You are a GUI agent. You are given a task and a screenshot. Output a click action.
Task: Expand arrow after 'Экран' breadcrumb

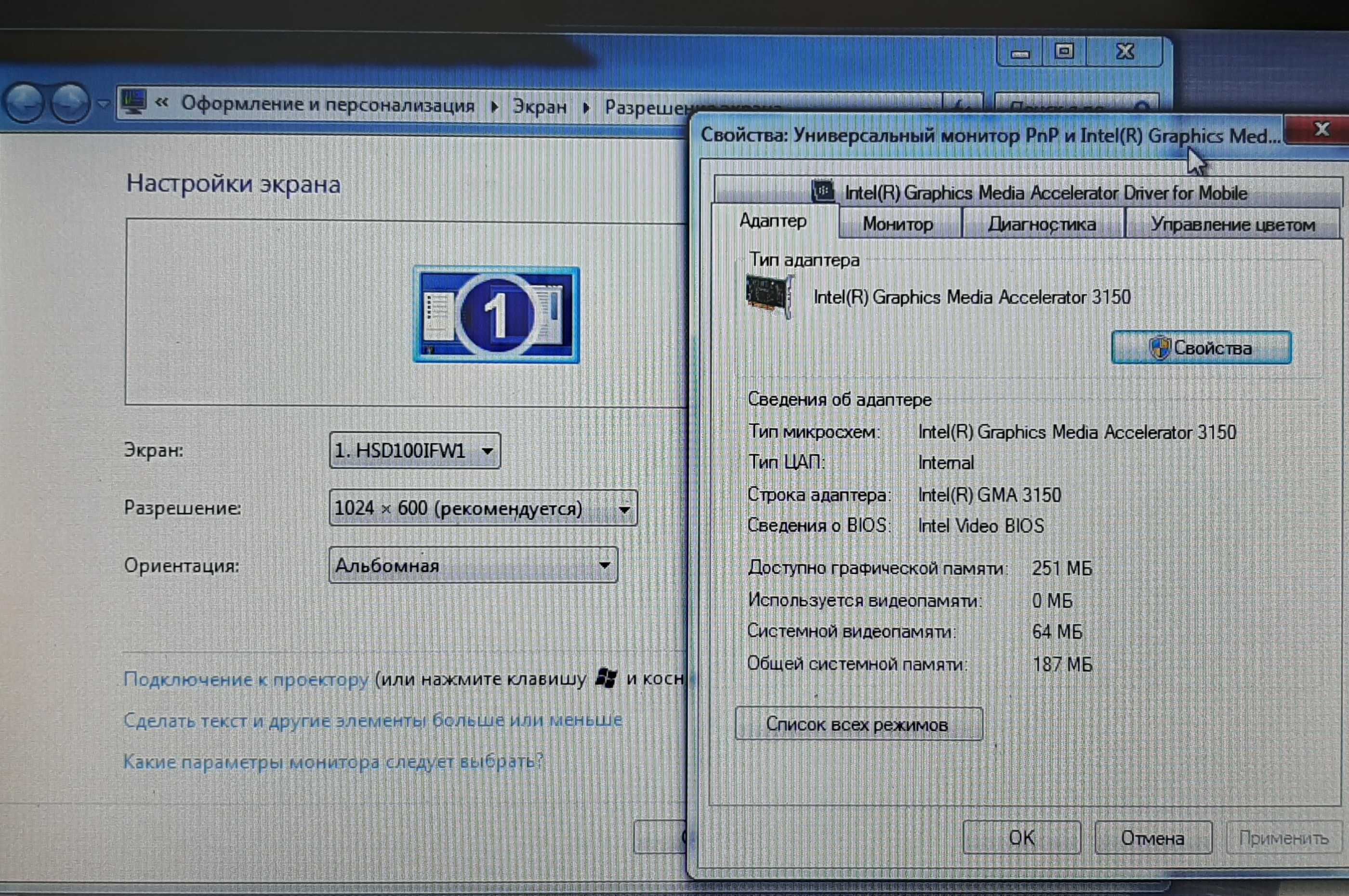(x=586, y=107)
